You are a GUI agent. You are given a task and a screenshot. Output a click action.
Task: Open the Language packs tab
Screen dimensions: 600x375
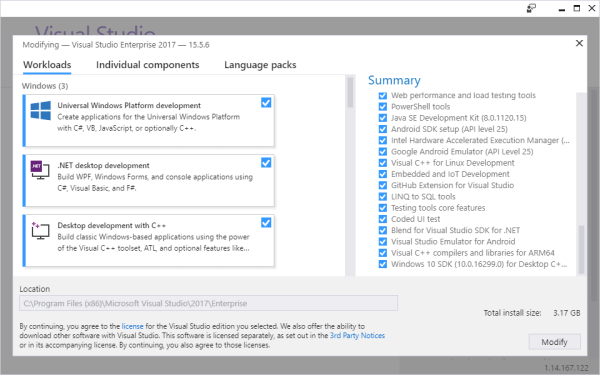pos(260,65)
